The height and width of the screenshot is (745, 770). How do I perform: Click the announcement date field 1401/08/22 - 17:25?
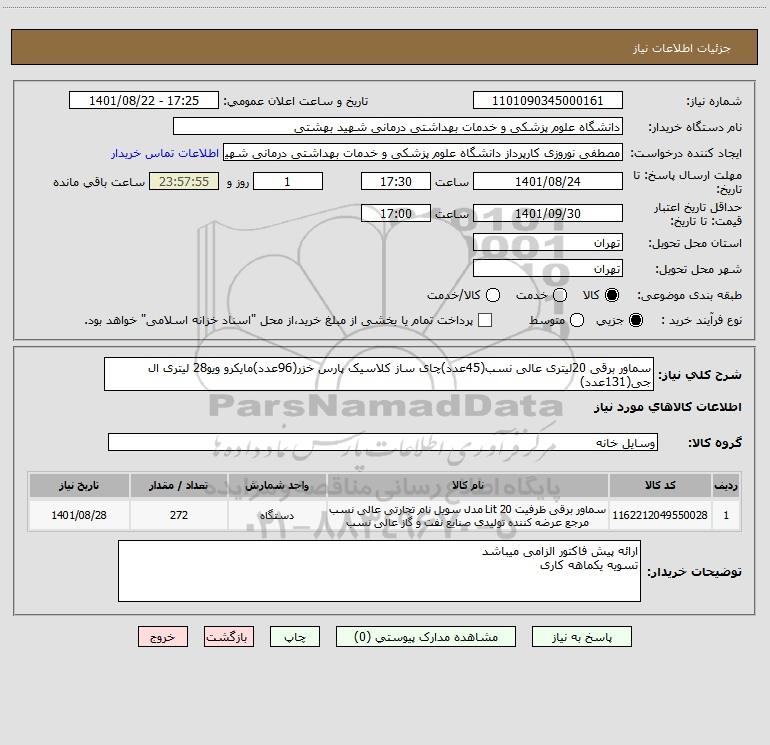coord(144,101)
